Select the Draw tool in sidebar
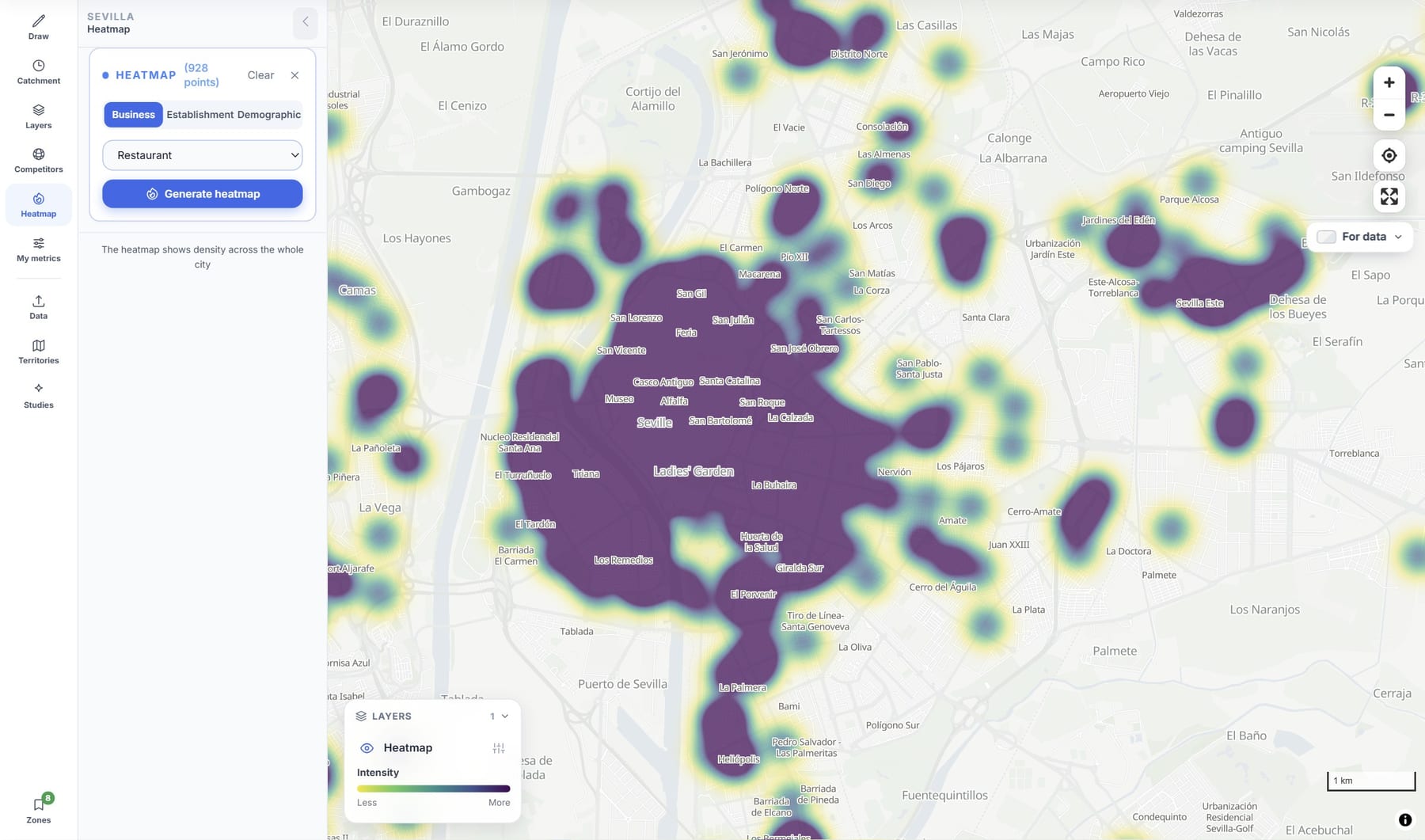Image resolution: width=1425 pixels, height=840 pixels. pos(38,26)
